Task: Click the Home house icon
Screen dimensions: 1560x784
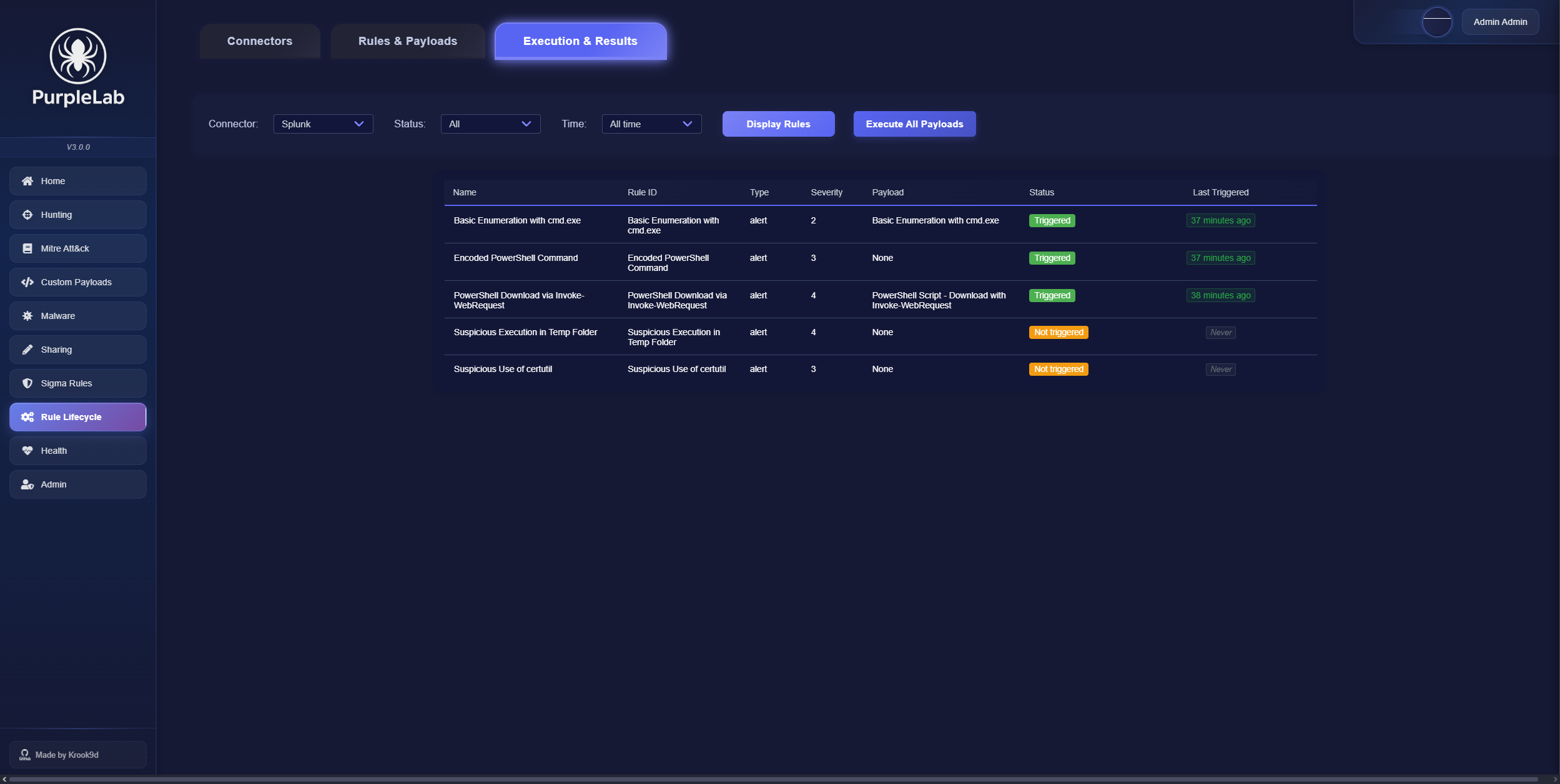Action: point(27,181)
